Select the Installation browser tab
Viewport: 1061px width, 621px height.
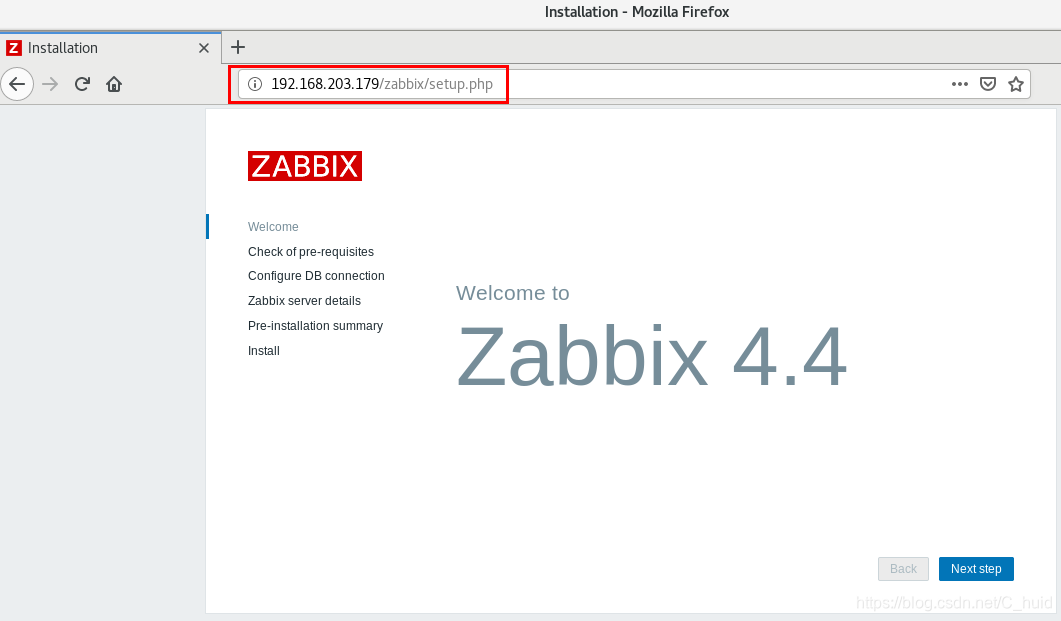pos(110,48)
